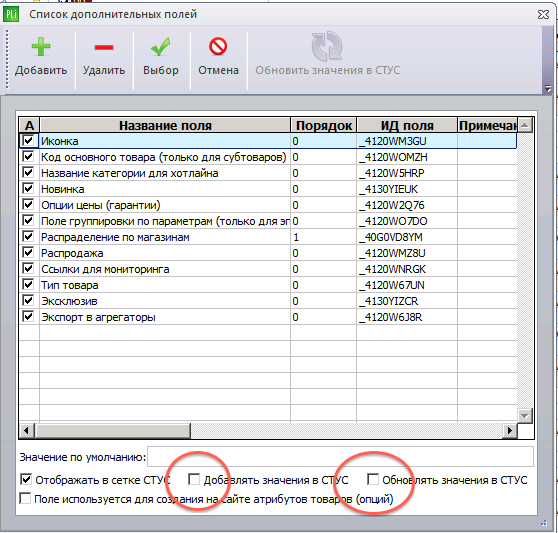Enable Обновлять значения в СТУС checkbox
Screen dimensions: 558x533
pos(373,479)
